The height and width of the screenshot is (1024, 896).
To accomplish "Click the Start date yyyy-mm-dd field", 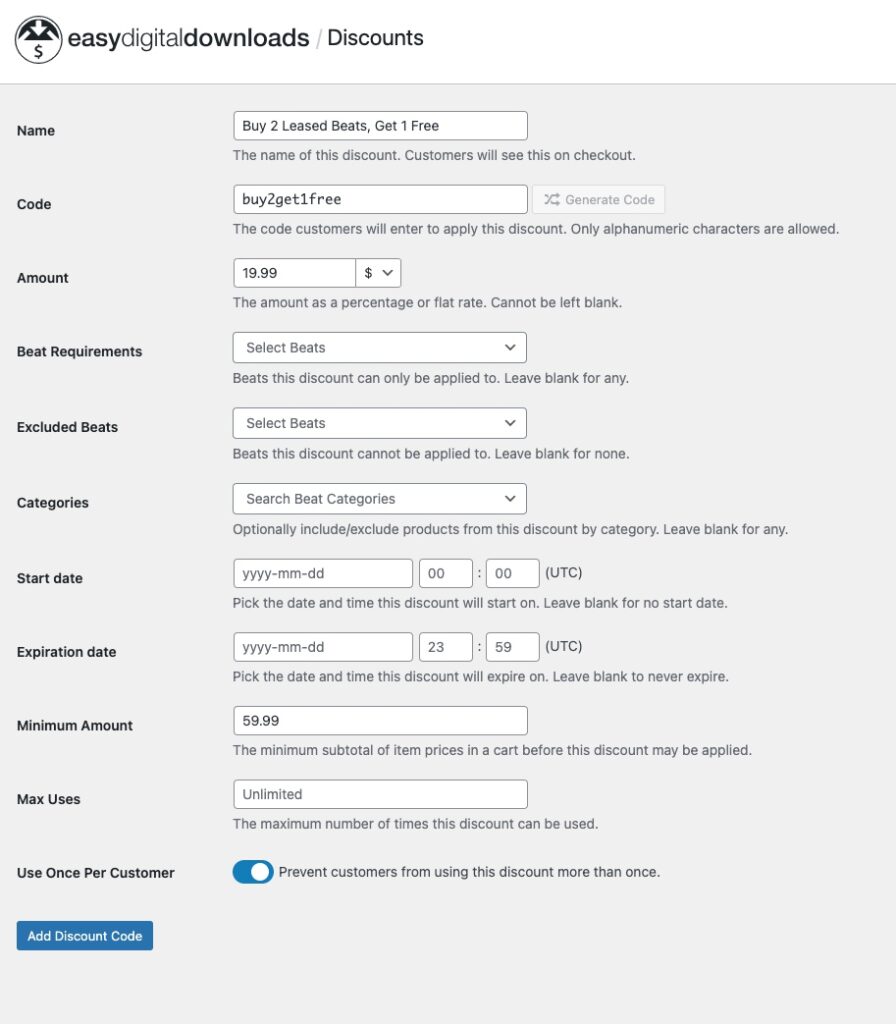I will point(323,573).
